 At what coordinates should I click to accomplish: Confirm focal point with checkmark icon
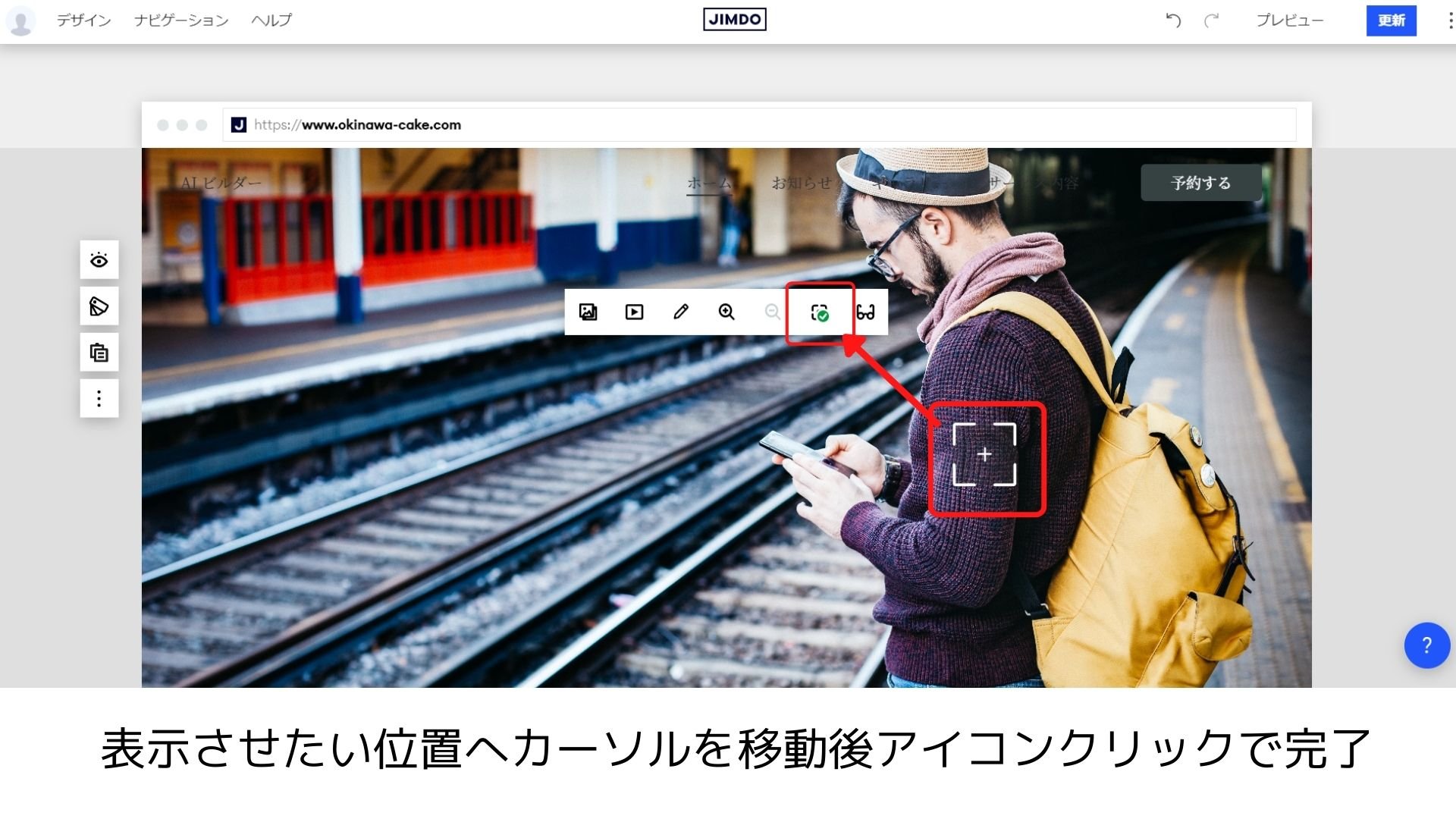coord(820,312)
